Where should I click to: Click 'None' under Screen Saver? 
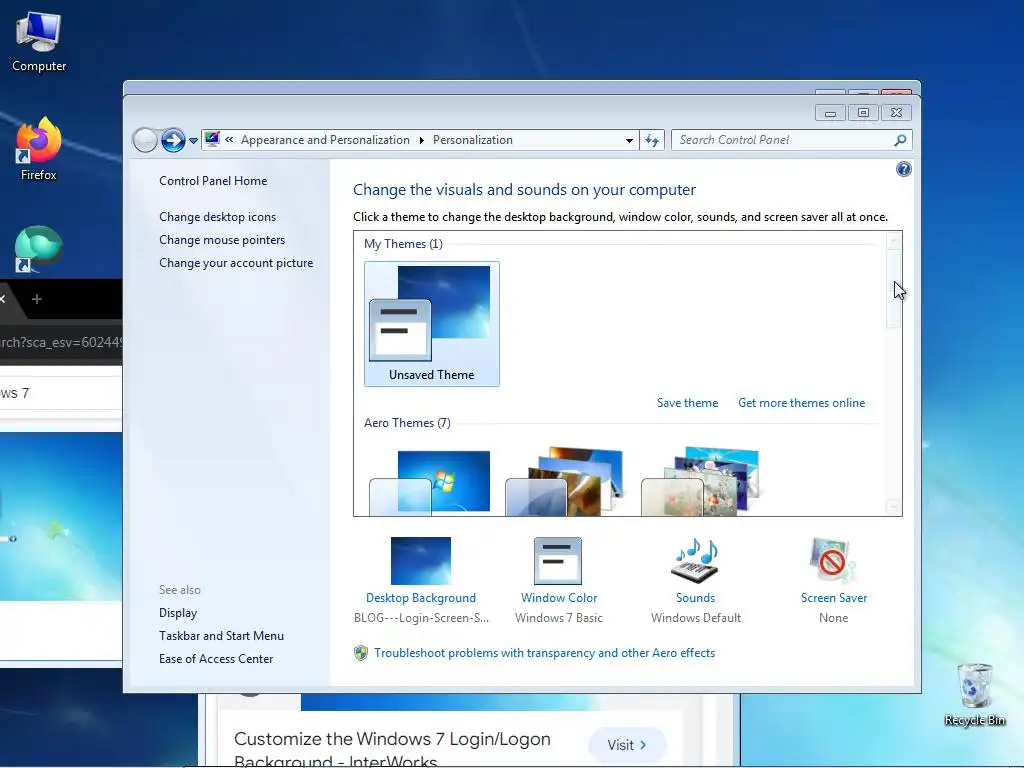(x=833, y=618)
